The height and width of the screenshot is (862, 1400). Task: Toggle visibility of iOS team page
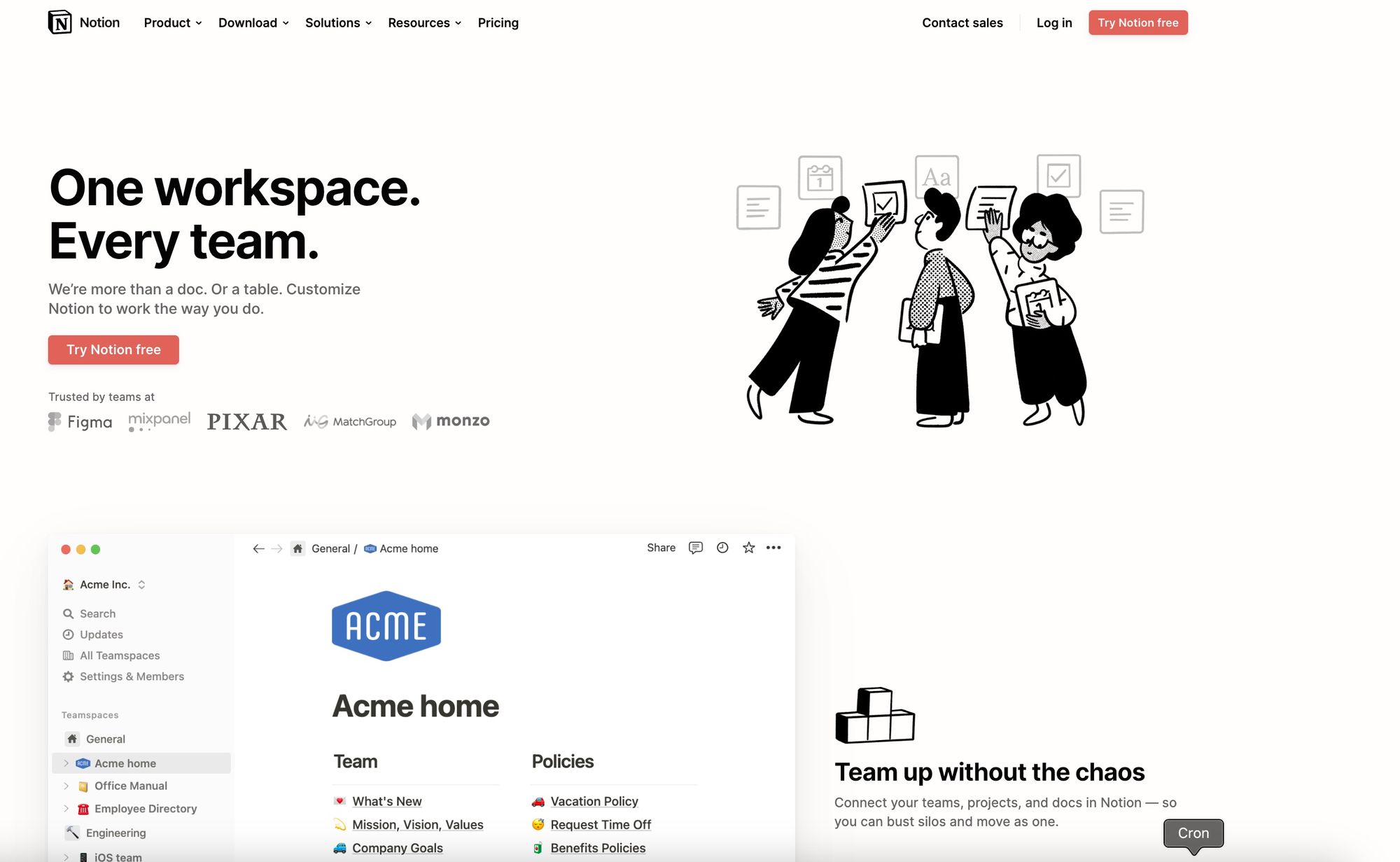(x=66, y=856)
